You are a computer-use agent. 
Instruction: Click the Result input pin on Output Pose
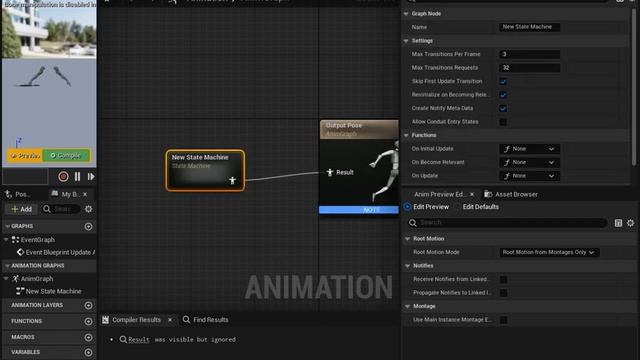(x=330, y=172)
